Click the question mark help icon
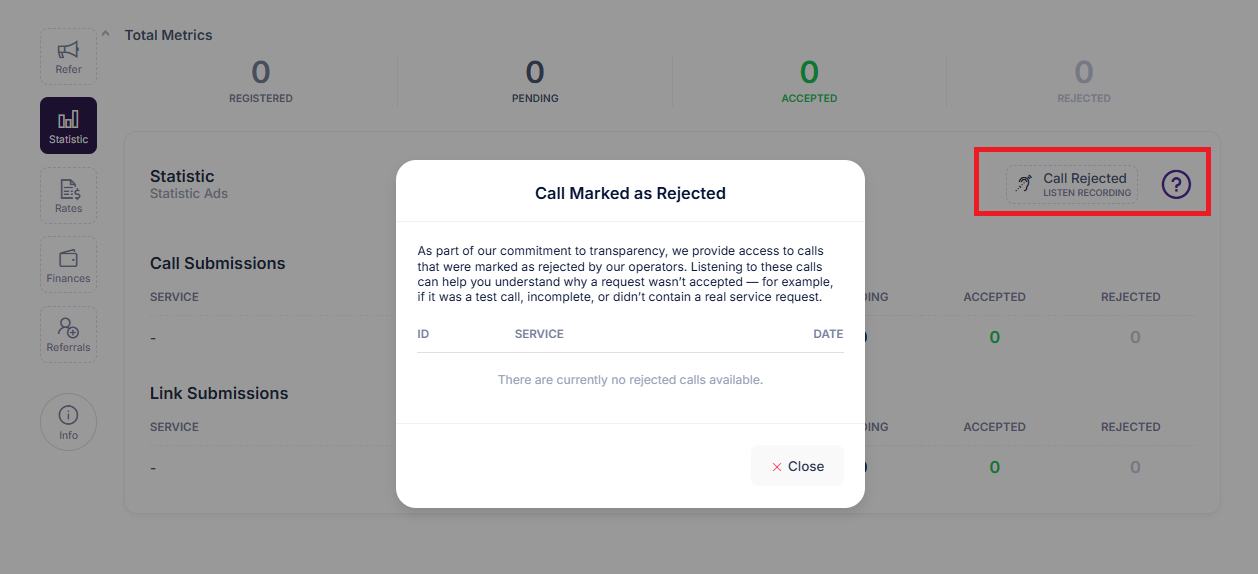The image size is (1258, 574). pos(1176,184)
